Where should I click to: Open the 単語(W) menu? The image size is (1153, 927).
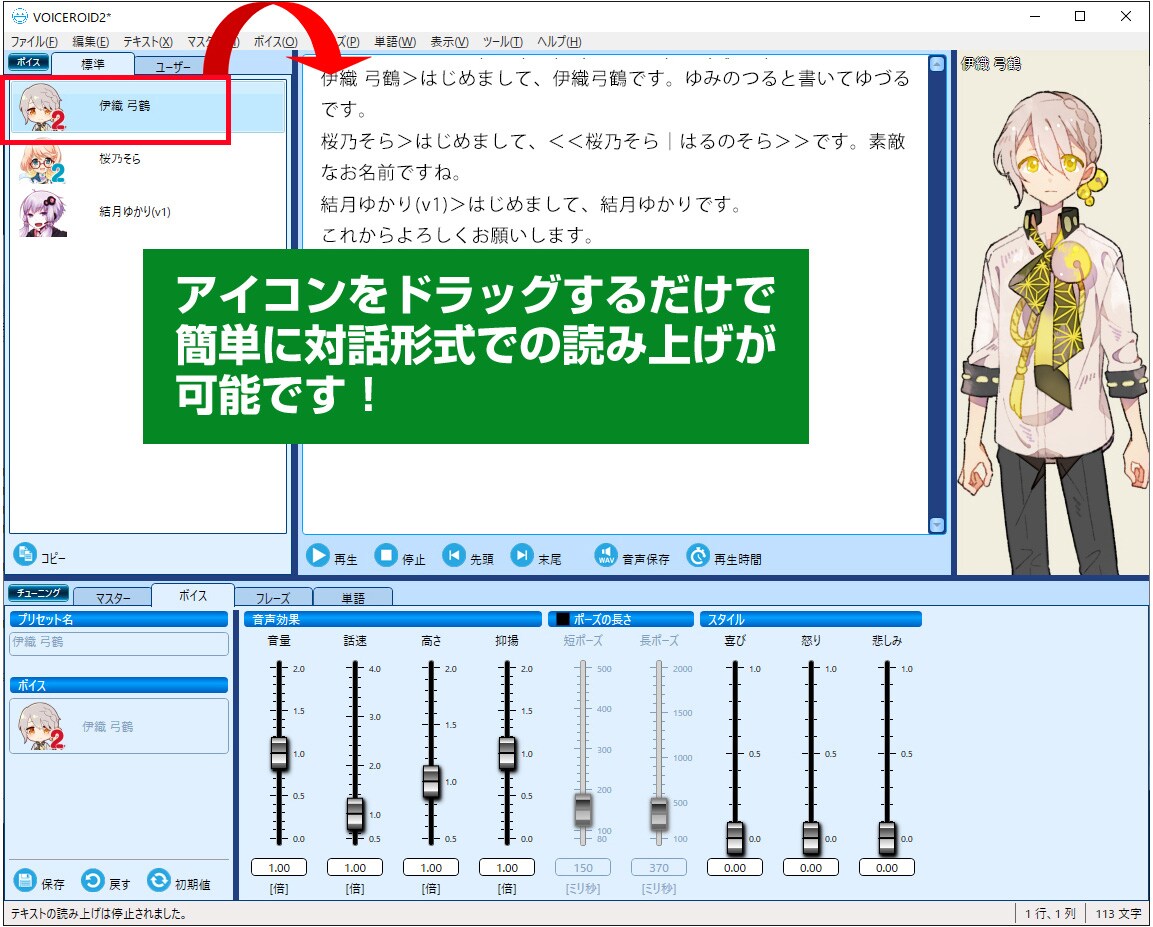[395, 42]
